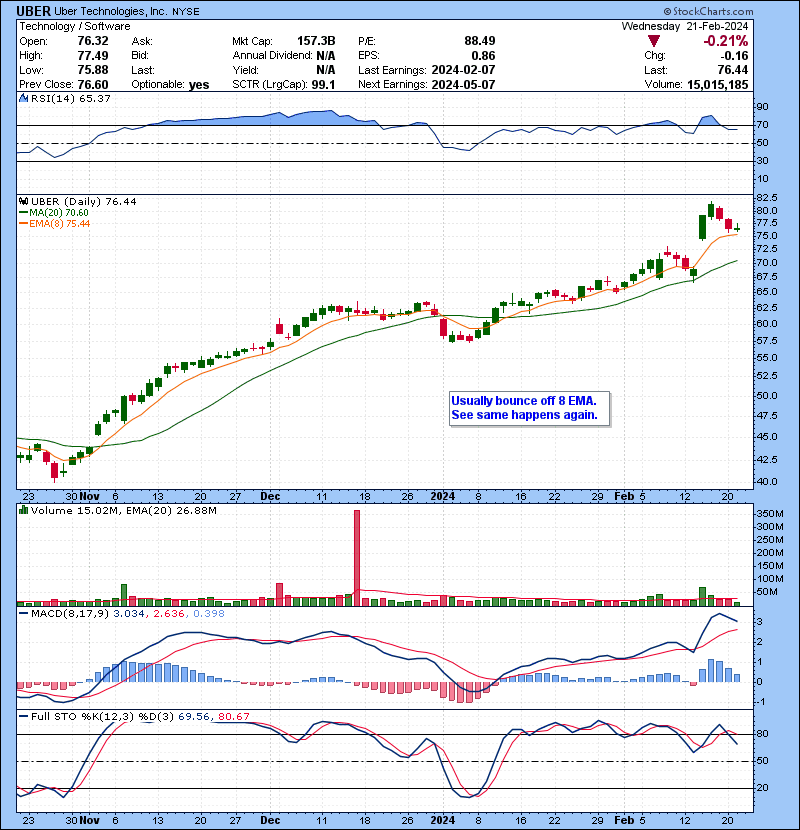Click the volume bars icon beside Volume label
Viewport: 800px width, 830px height.
pyautogui.click(x=23, y=510)
